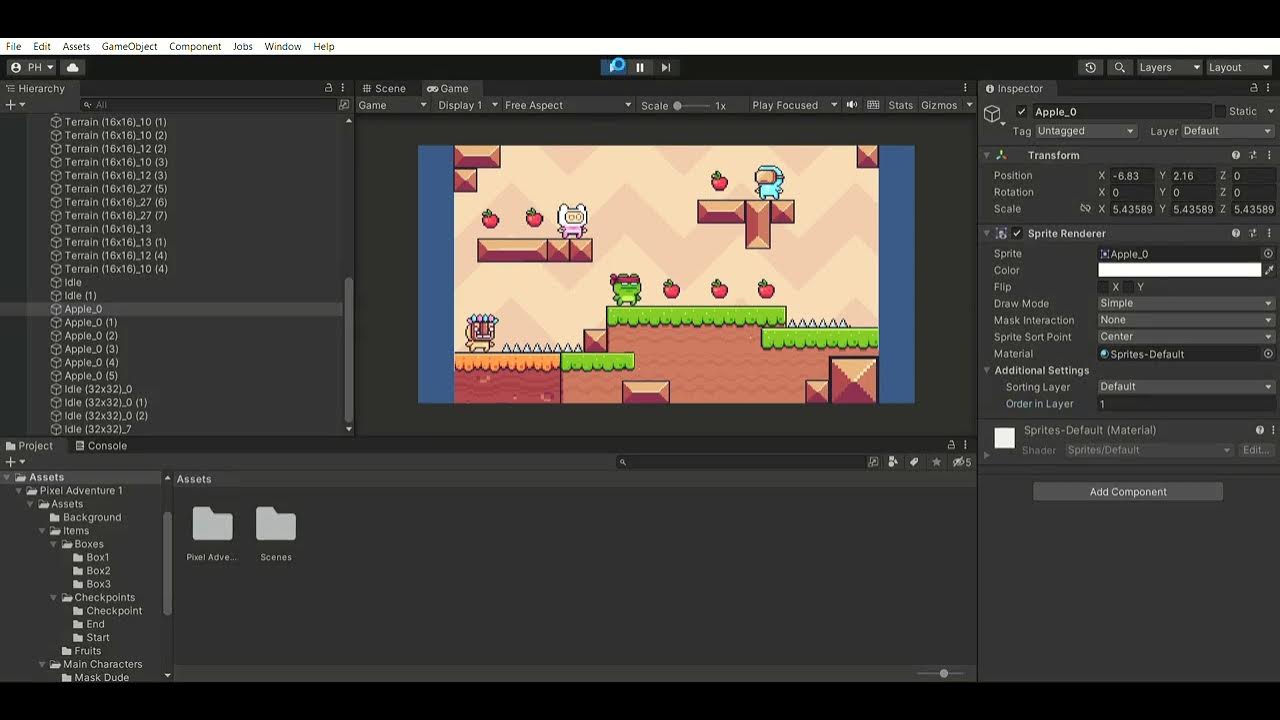Image resolution: width=1280 pixels, height=720 pixels.
Task: Open the Transform presets icon
Action: click(1253, 155)
